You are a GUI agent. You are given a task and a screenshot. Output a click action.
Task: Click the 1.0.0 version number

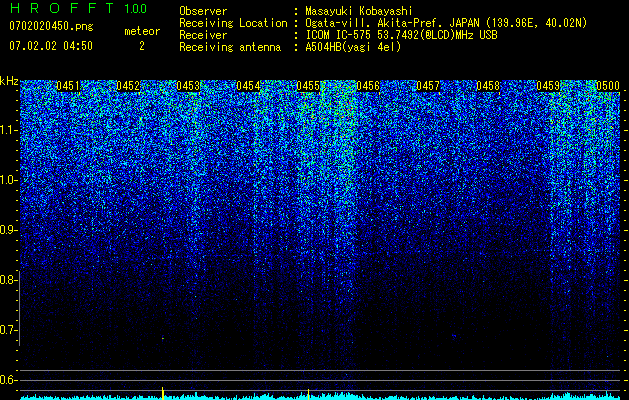135,9
